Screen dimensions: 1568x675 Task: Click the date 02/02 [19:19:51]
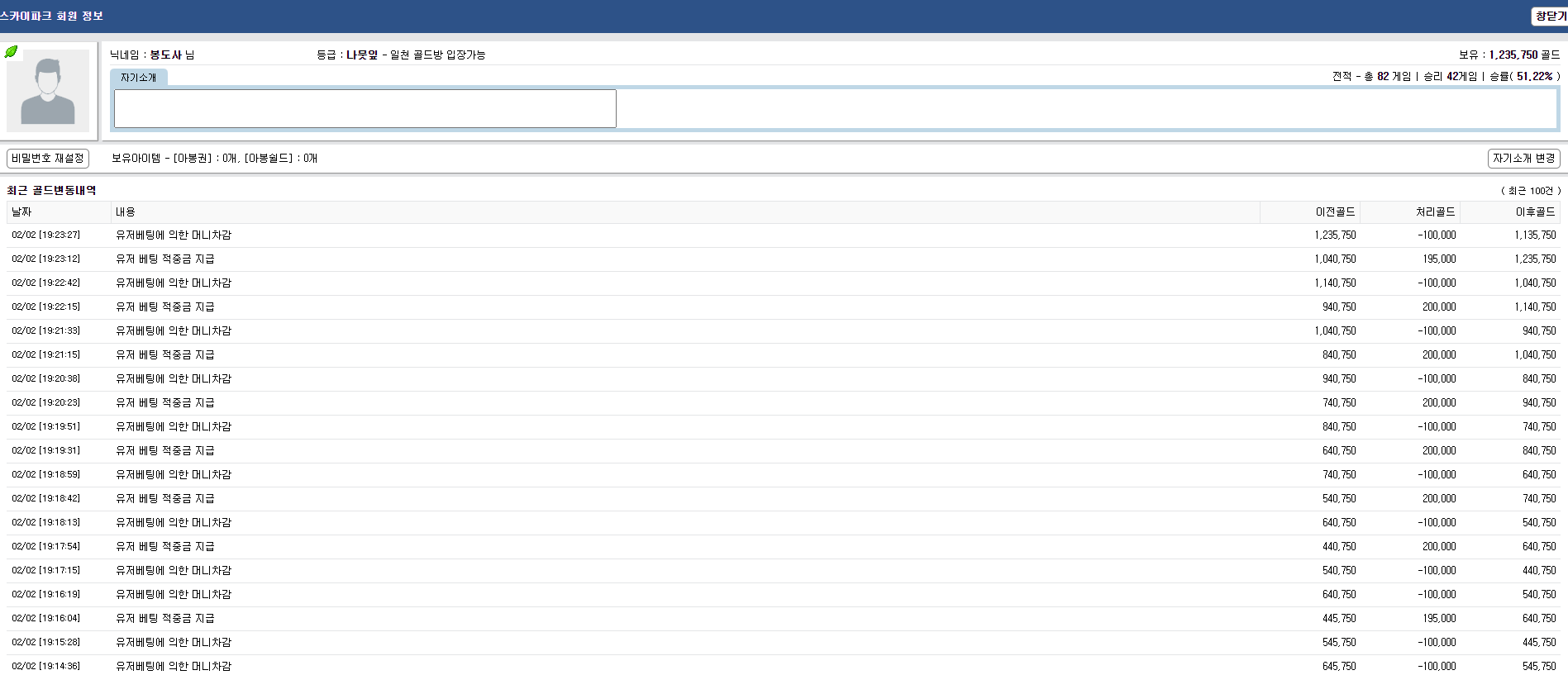pyautogui.click(x=45, y=426)
